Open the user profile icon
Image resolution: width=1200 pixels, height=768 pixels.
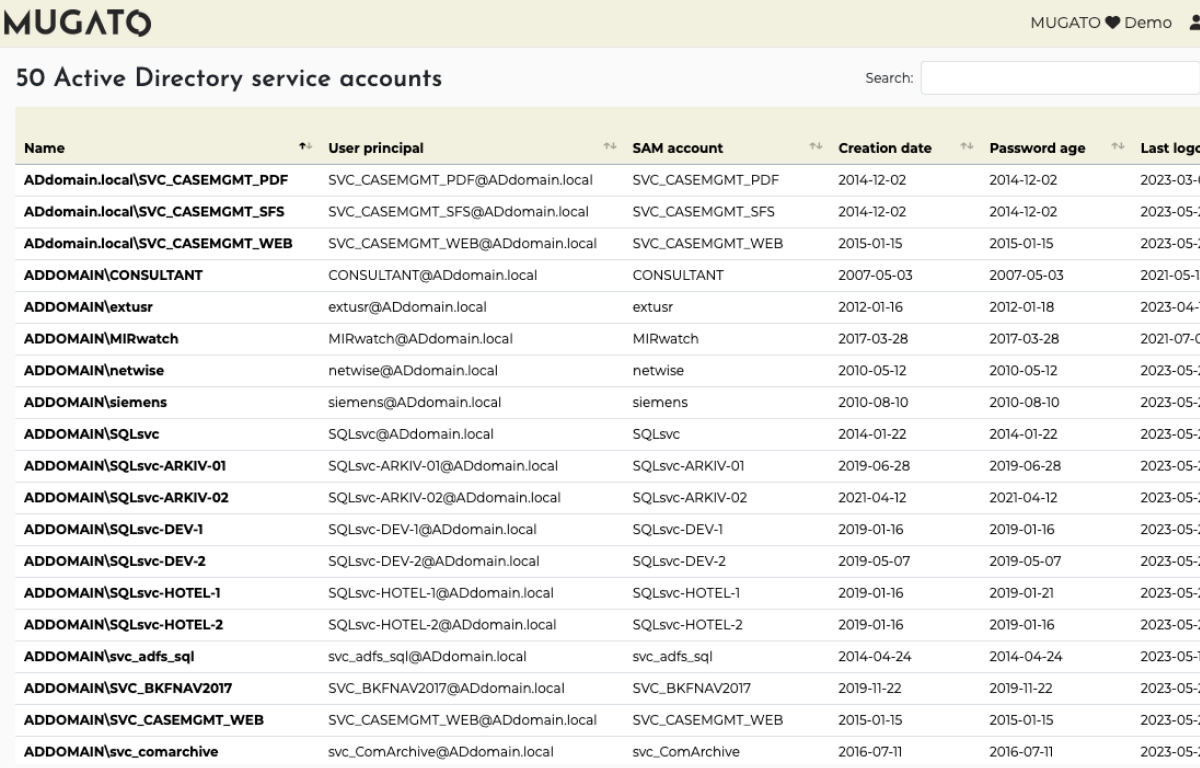click(x=1193, y=23)
